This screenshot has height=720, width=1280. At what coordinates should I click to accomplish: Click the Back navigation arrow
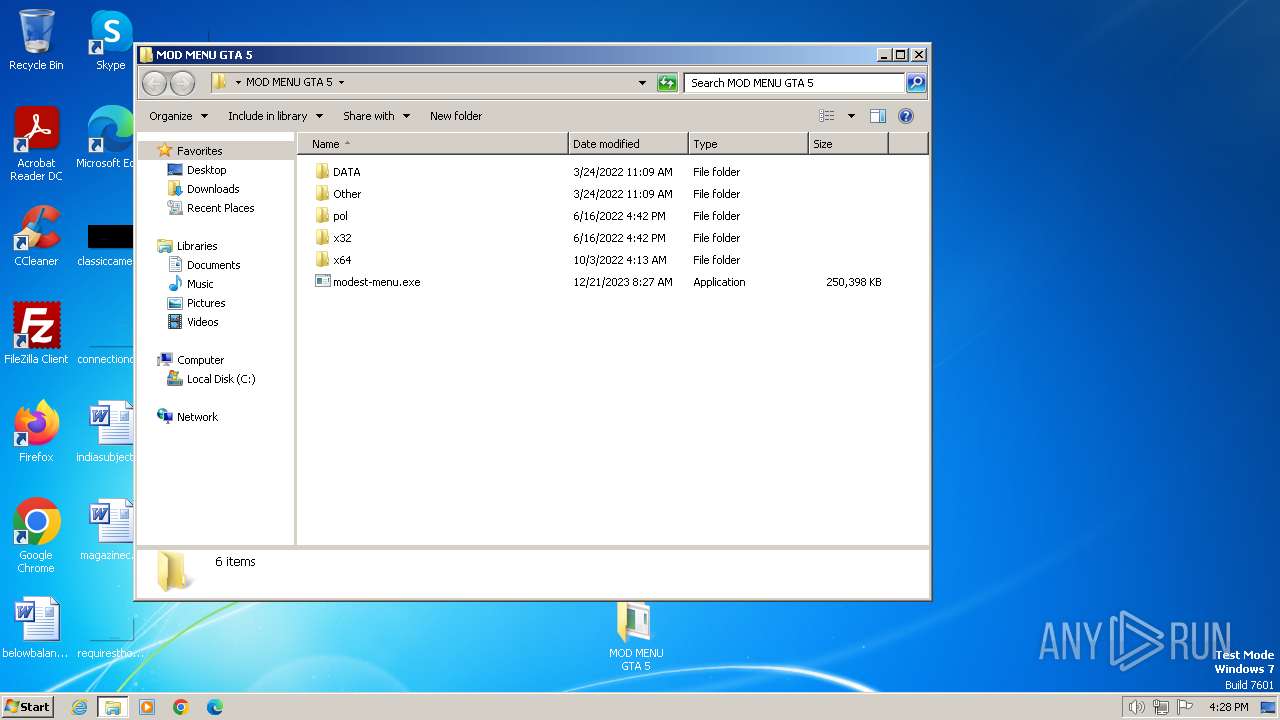click(x=154, y=83)
